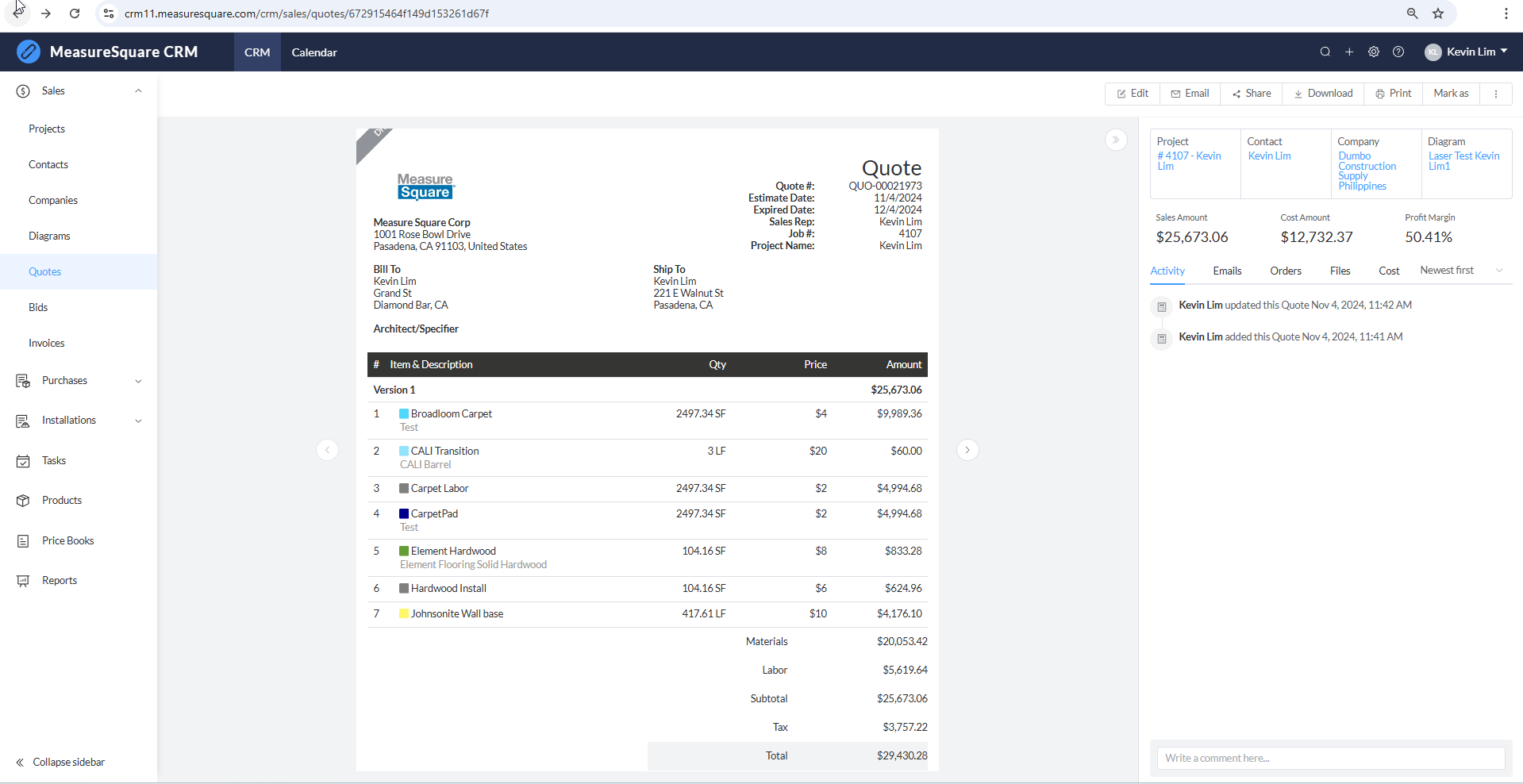Click the Edit quote button
The width and height of the screenshot is (1523, 784).
point(1133,94)
